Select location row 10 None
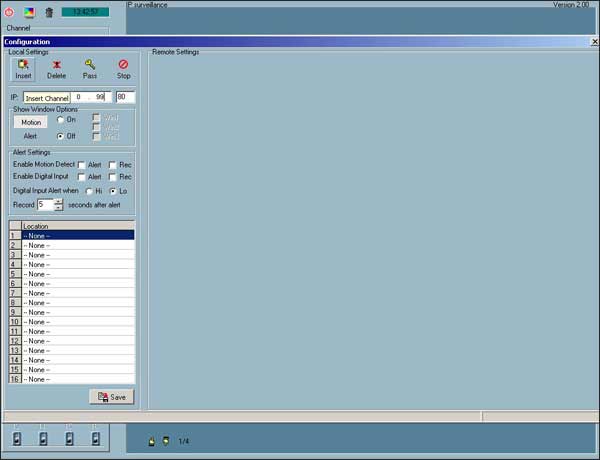Screen dimensions: 600x460 tap(78, 321)
